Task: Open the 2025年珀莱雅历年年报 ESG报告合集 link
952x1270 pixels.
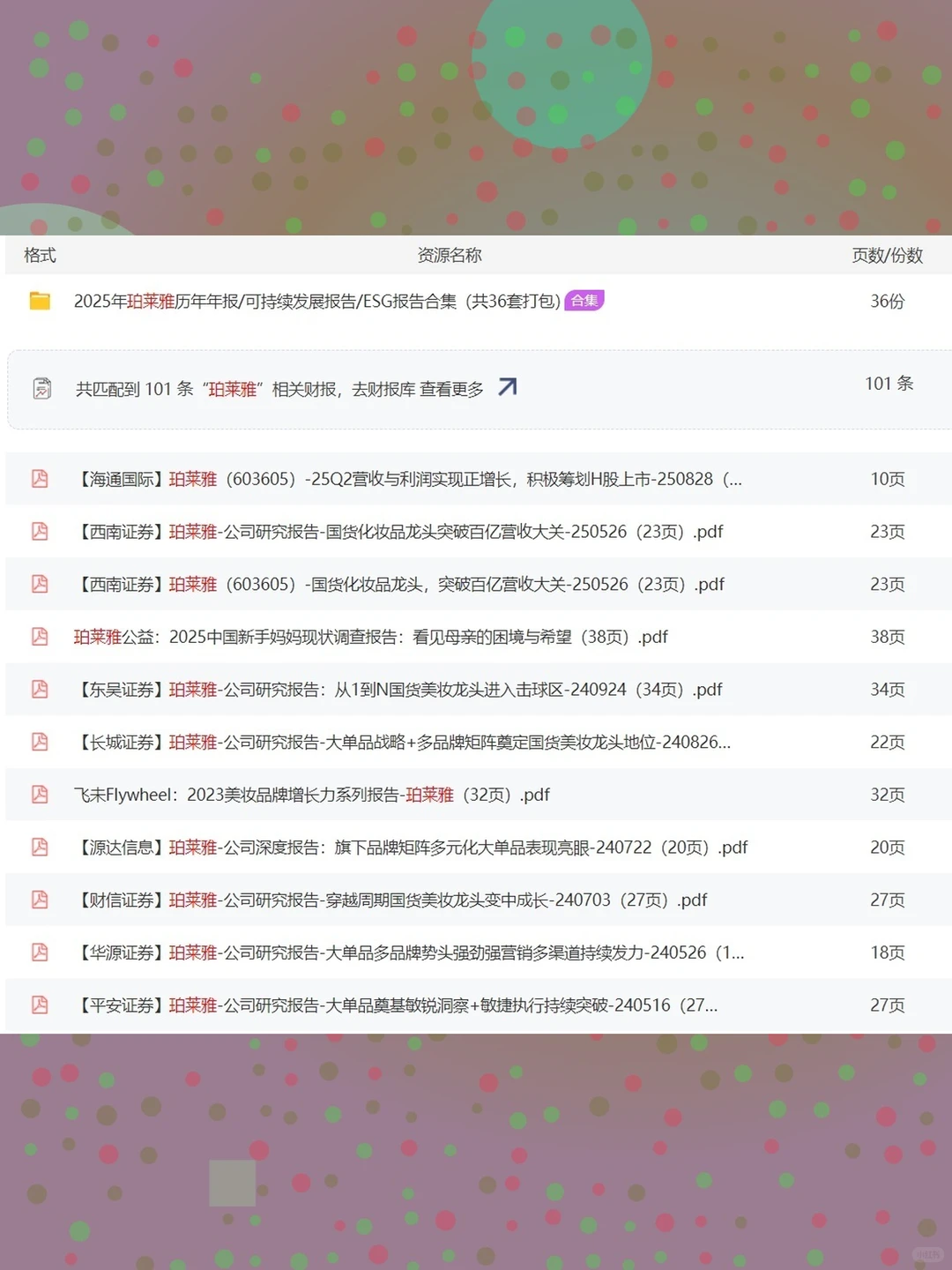Action: click(317, 301)
